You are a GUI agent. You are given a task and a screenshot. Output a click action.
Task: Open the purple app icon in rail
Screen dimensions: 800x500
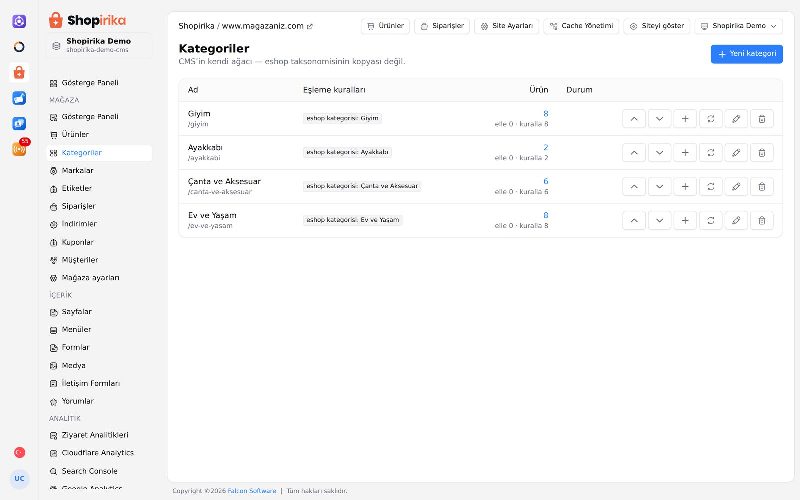19,21
